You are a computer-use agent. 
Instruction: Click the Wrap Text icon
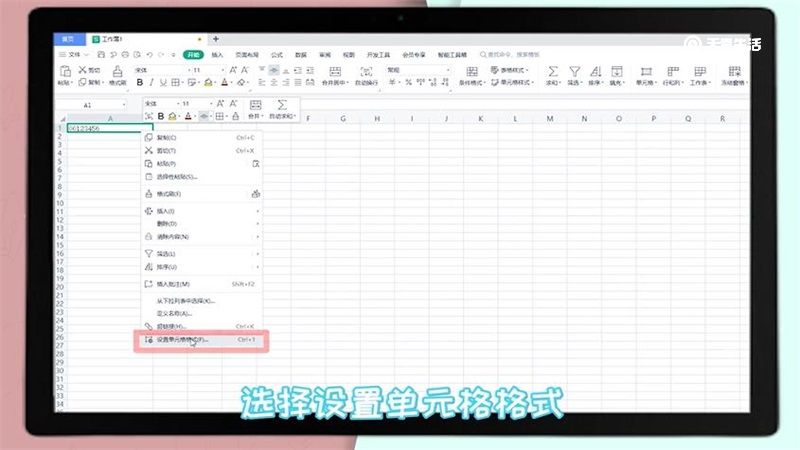(x=366, y=71)
